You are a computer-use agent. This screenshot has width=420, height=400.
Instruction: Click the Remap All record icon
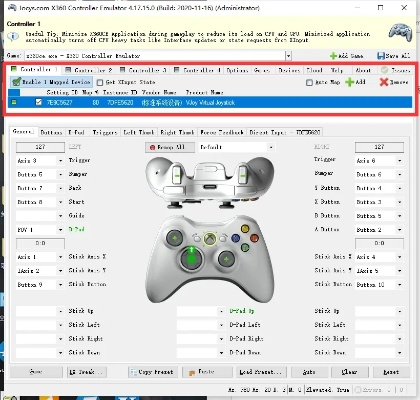click(153, 147)
